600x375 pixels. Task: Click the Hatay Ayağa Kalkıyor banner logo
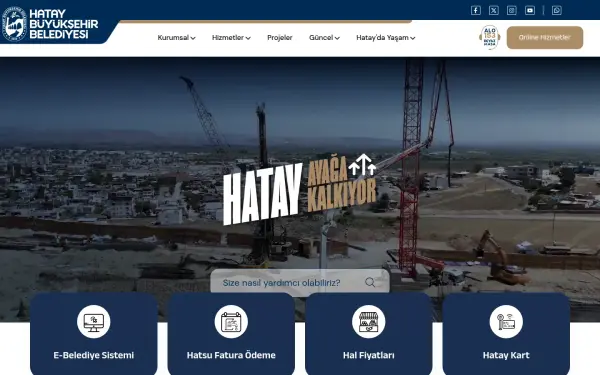point(300,189)
